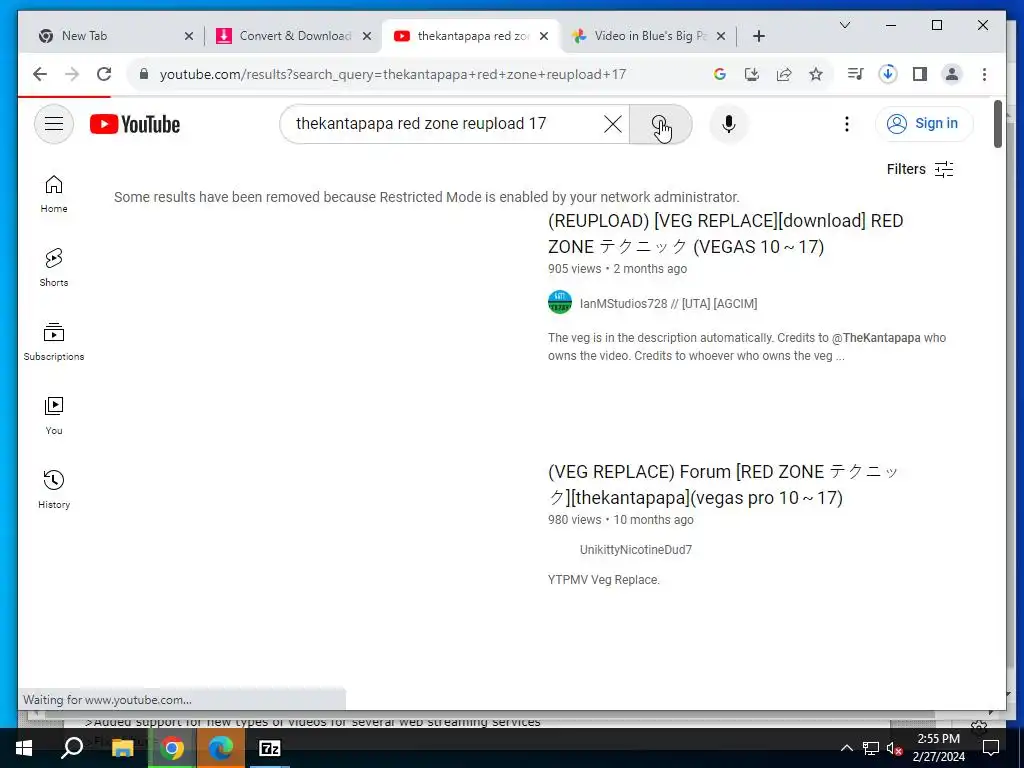Go back to previous page
The height and width of the screenshot is (768, 1024).
tap(40, 74)
